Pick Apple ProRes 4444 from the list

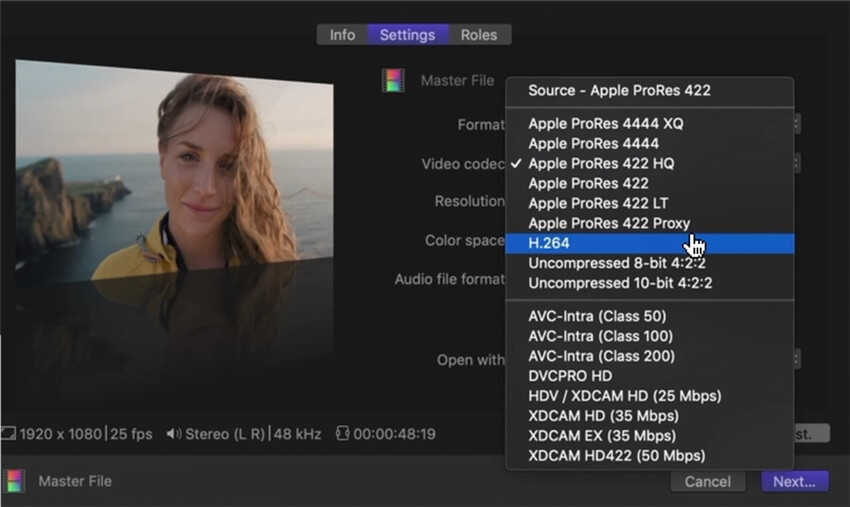(x=649, y=144)
